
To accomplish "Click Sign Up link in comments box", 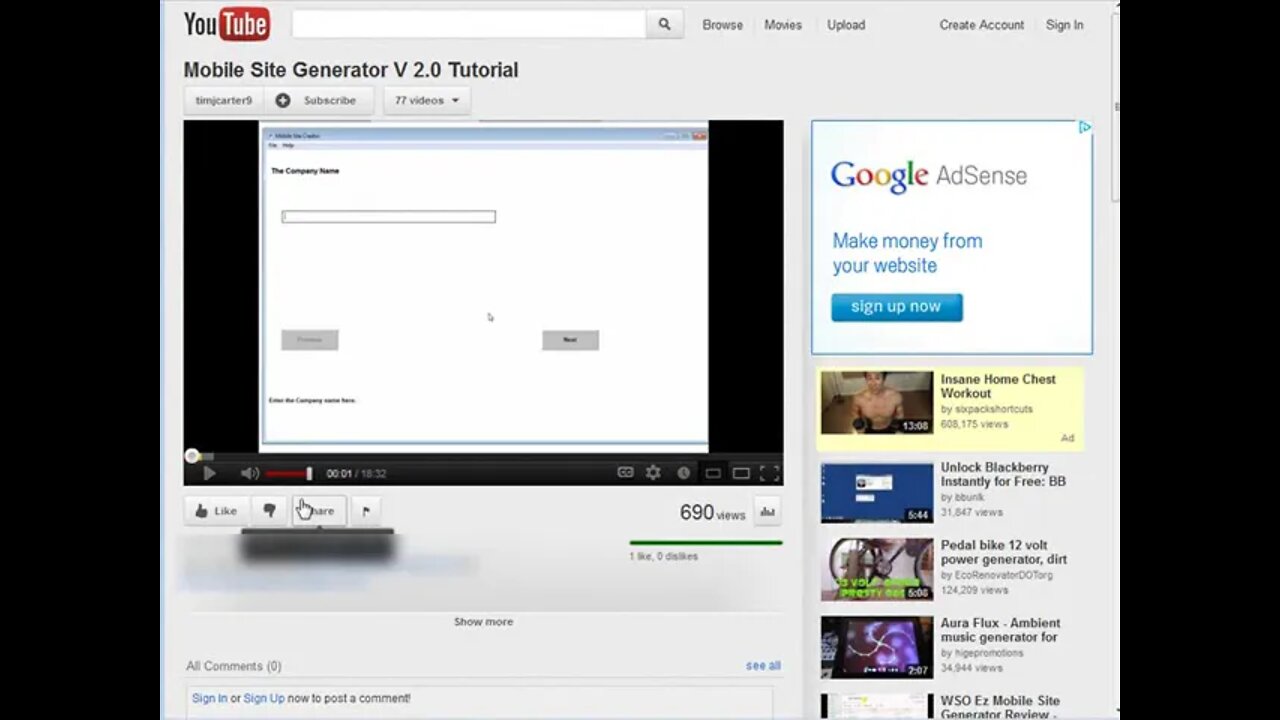I will pyautogui.click(x=264, y=698).
